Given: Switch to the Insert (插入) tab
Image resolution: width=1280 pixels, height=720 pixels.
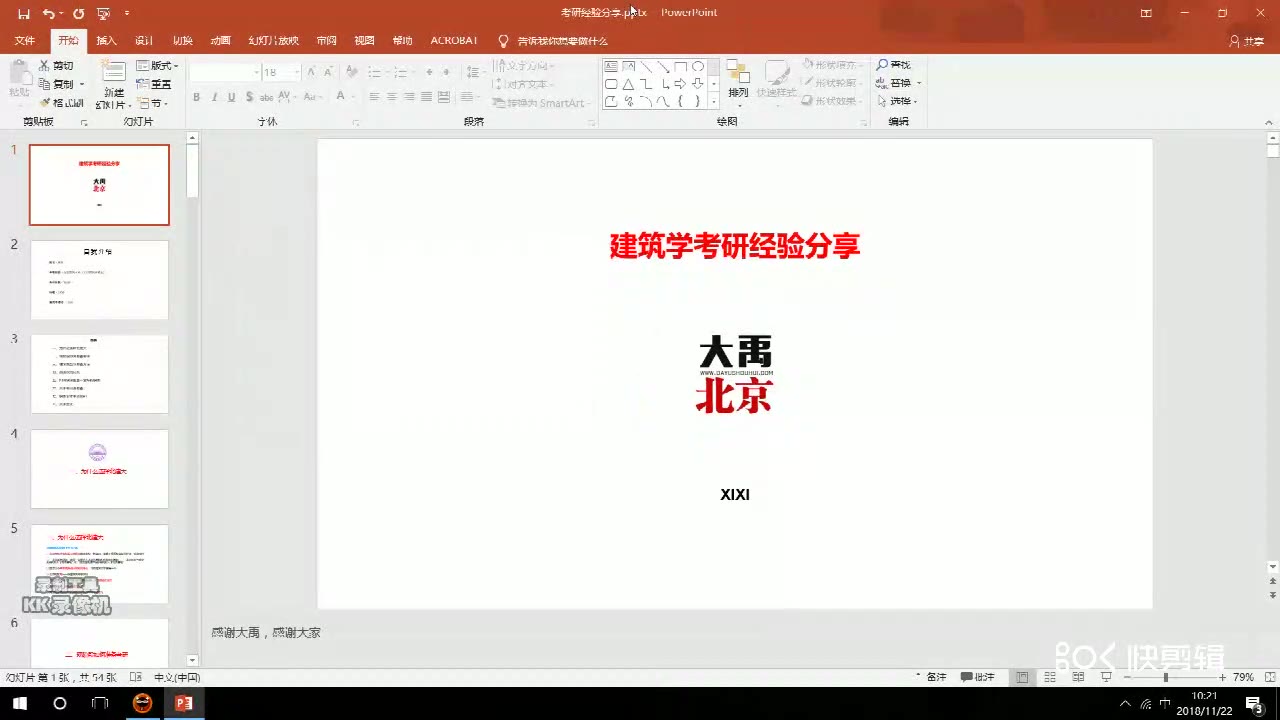Looking at the screenshot, I should [x=106, y=41].
